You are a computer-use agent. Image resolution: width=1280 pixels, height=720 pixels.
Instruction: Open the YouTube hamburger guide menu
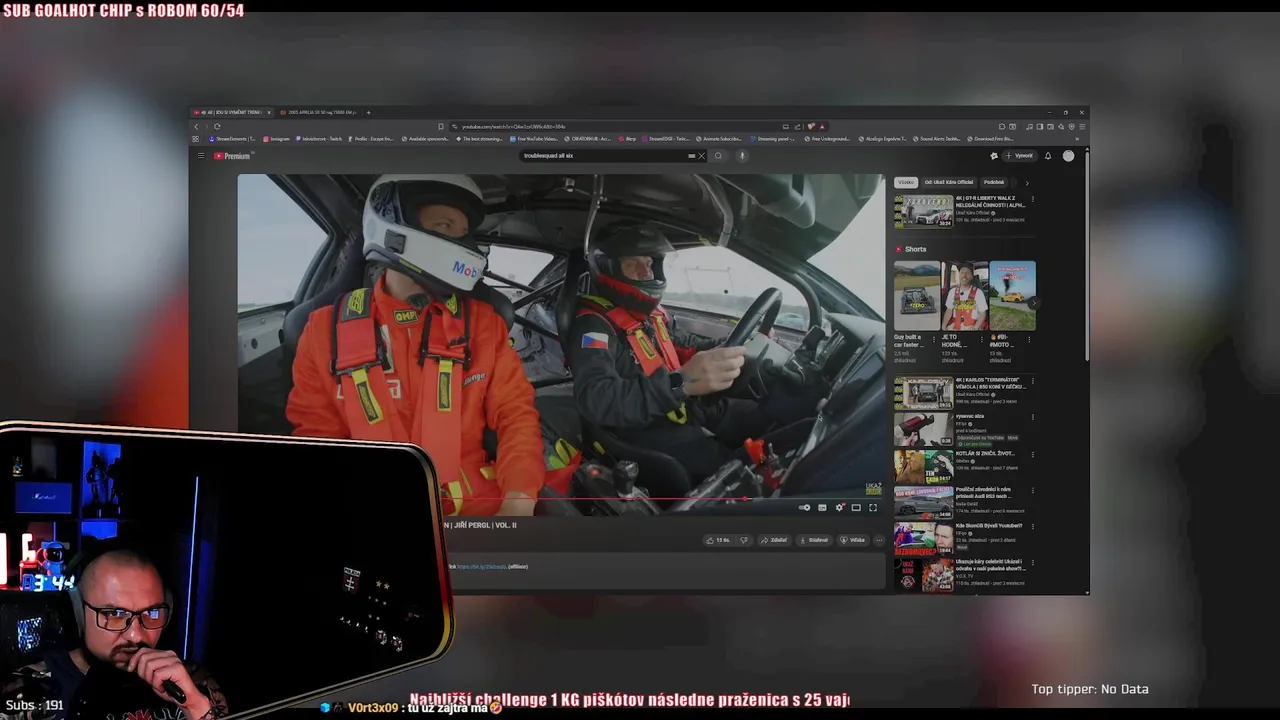200,156
